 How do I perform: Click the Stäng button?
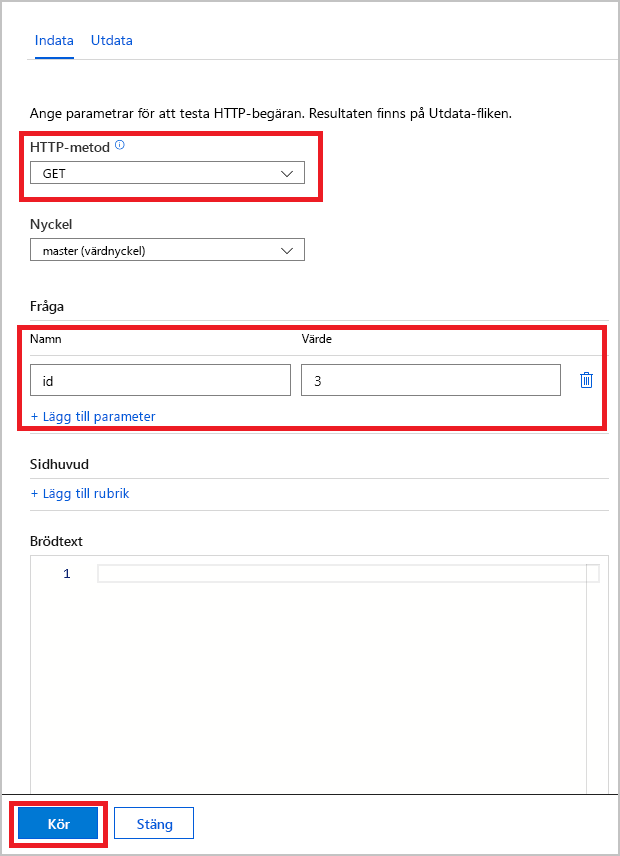coord(153,824)
